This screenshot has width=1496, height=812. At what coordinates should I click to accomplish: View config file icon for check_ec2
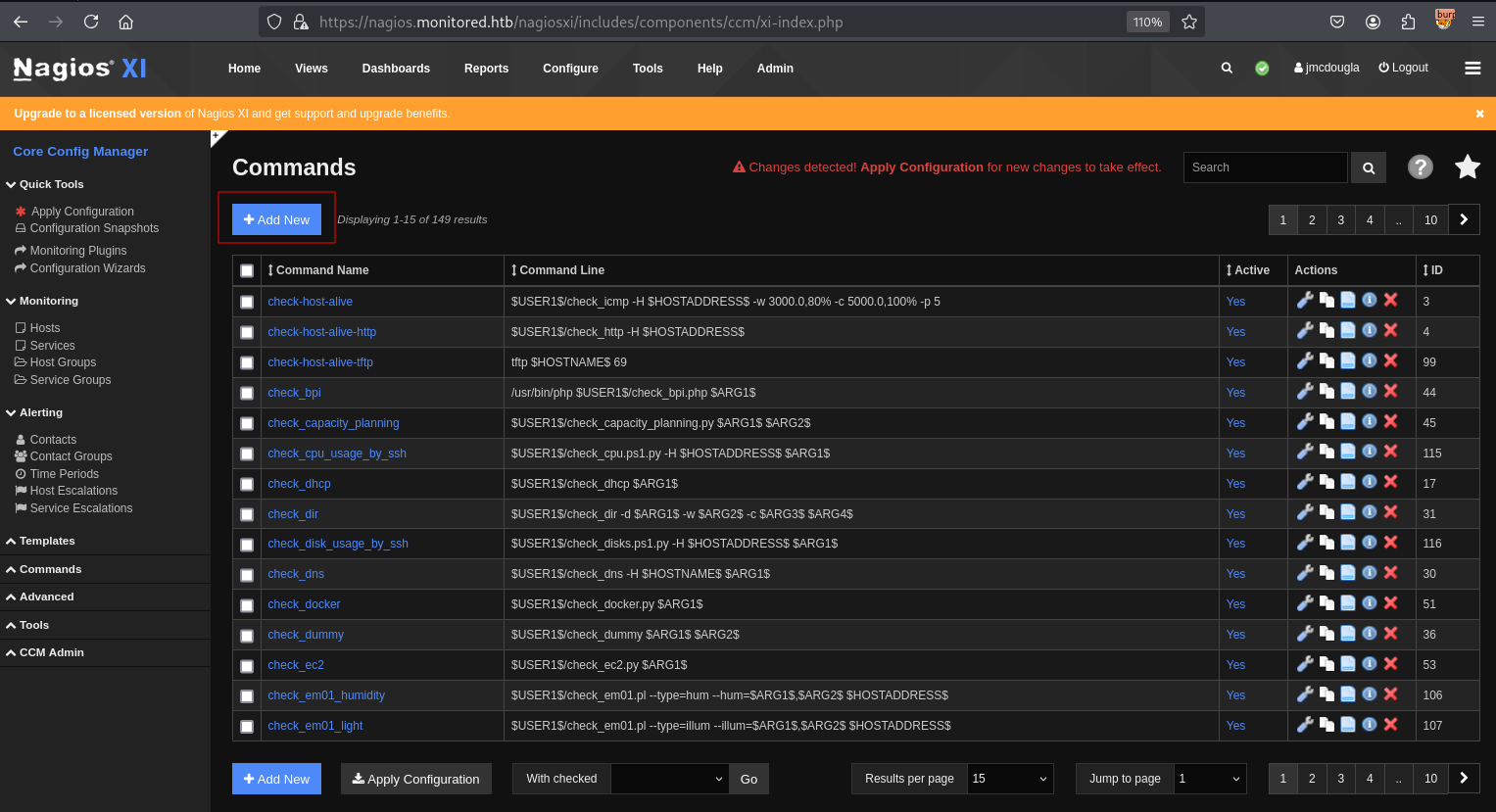(1348, 663)
